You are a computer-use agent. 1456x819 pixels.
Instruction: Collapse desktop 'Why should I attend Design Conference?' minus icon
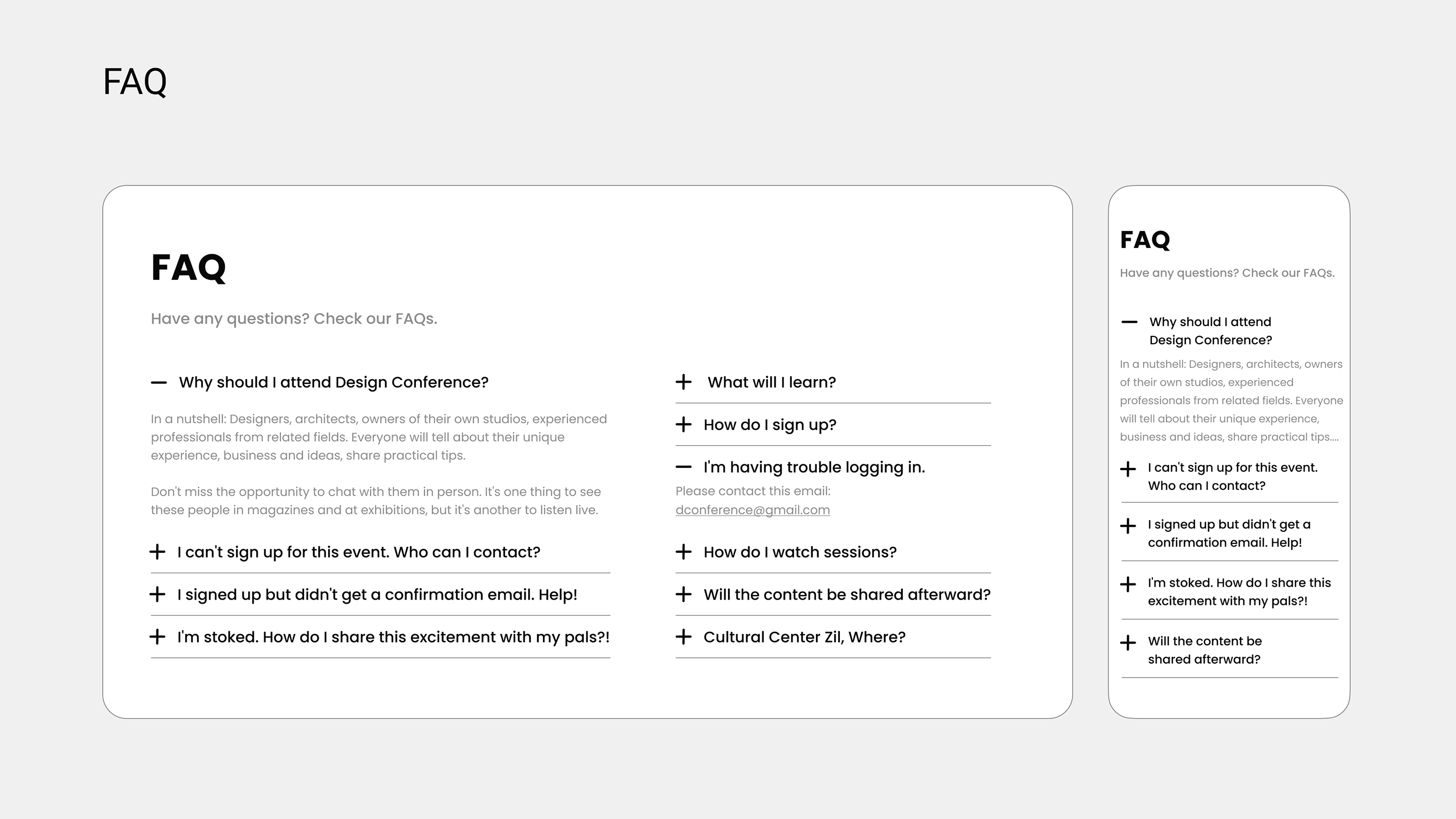click(159, 383)
